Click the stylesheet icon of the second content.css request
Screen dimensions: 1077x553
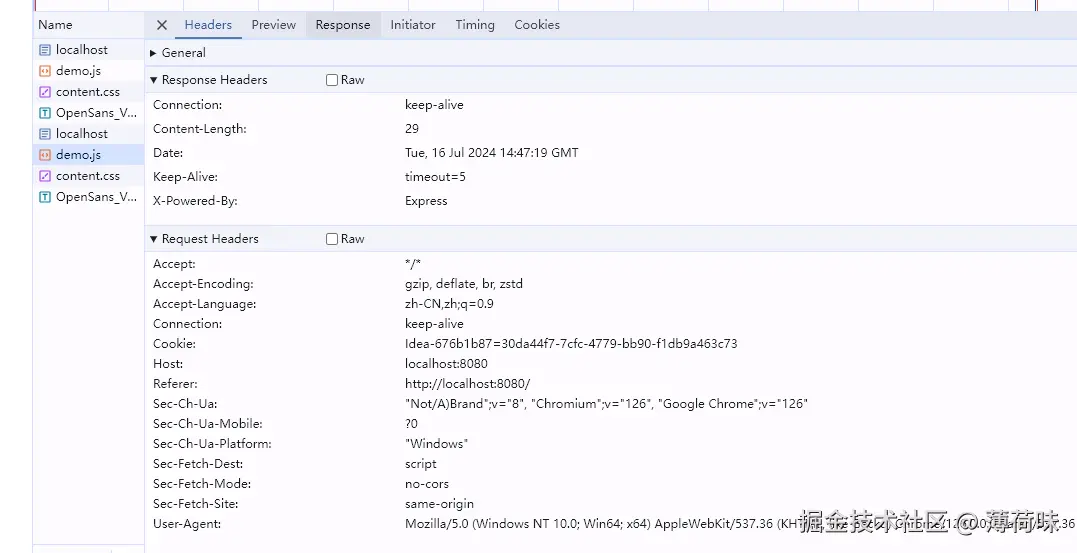[x=45, y=176]
